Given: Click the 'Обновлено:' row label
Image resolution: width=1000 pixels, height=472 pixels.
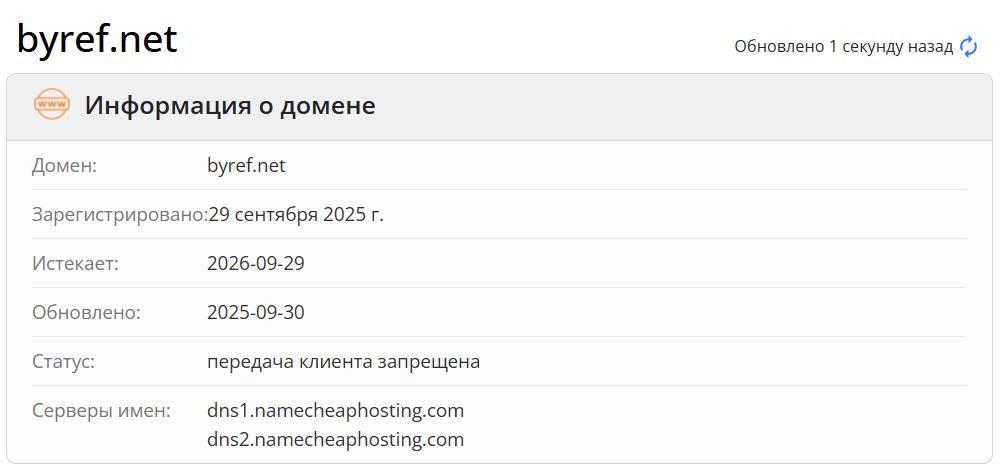Looking at the screenshot, I should point(86,312).
